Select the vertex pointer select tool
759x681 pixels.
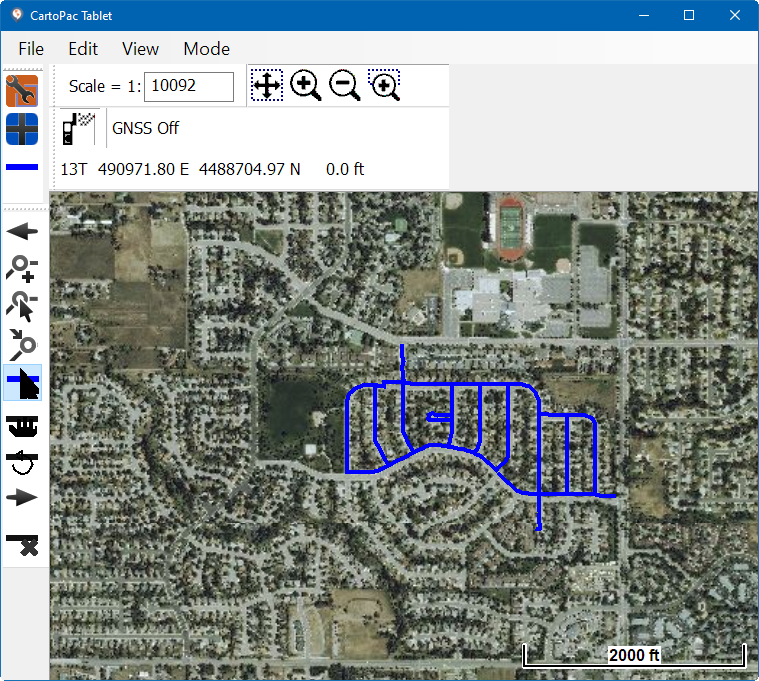coord(22,306)
